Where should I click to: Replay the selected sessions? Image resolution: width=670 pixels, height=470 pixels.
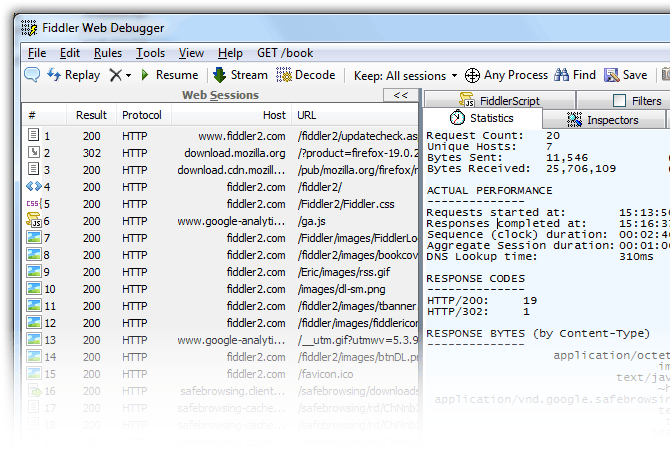[73, 75]
